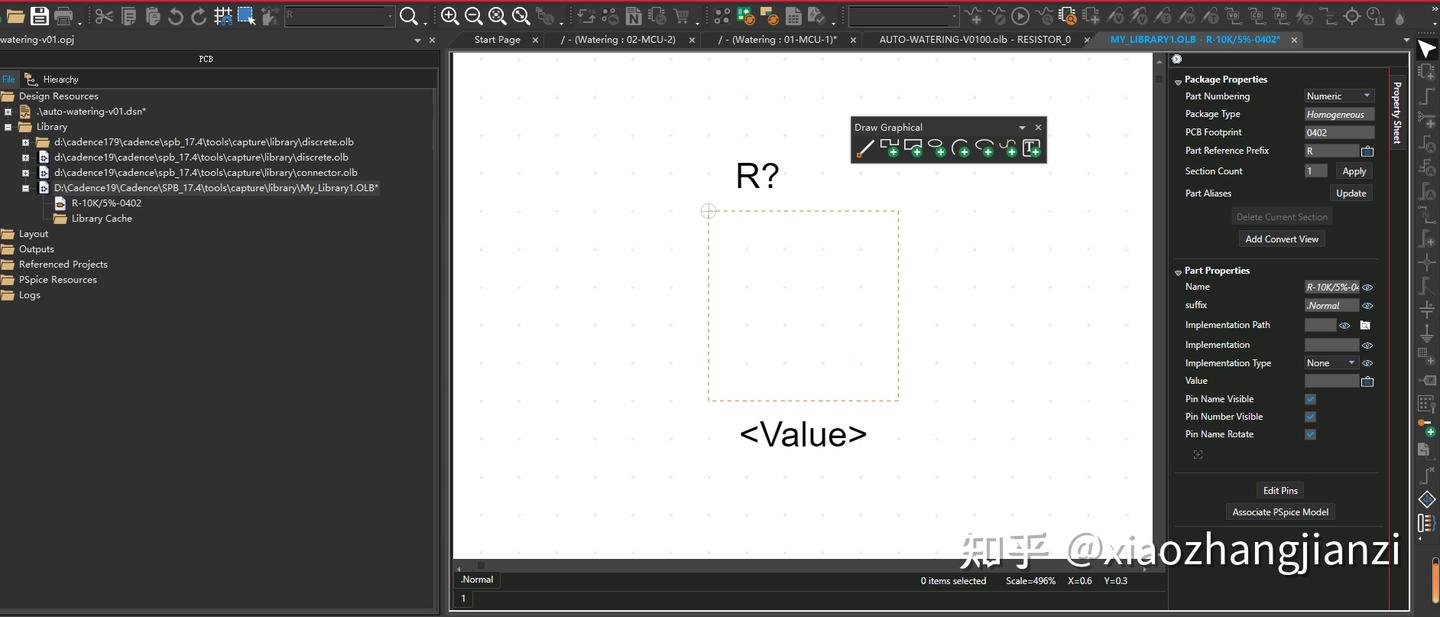Select the Text tool in Draw Graphical toolbar
Screen dimensions: 1440x617
[1030, 147]
